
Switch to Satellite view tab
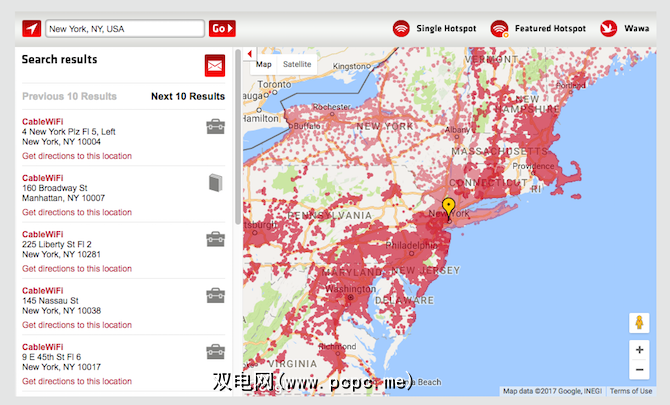(297, 65)
